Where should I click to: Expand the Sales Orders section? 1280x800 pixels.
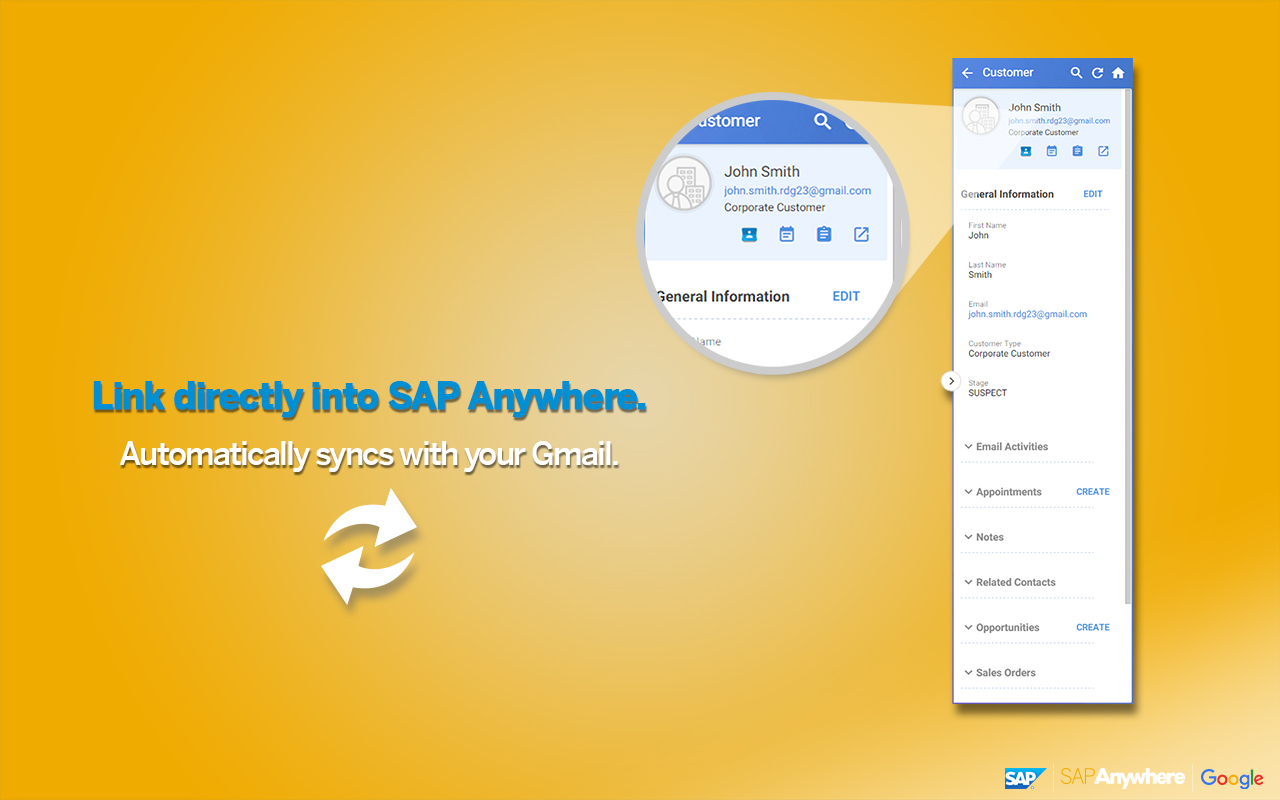pyautogui.click(x=1000, y=673)
